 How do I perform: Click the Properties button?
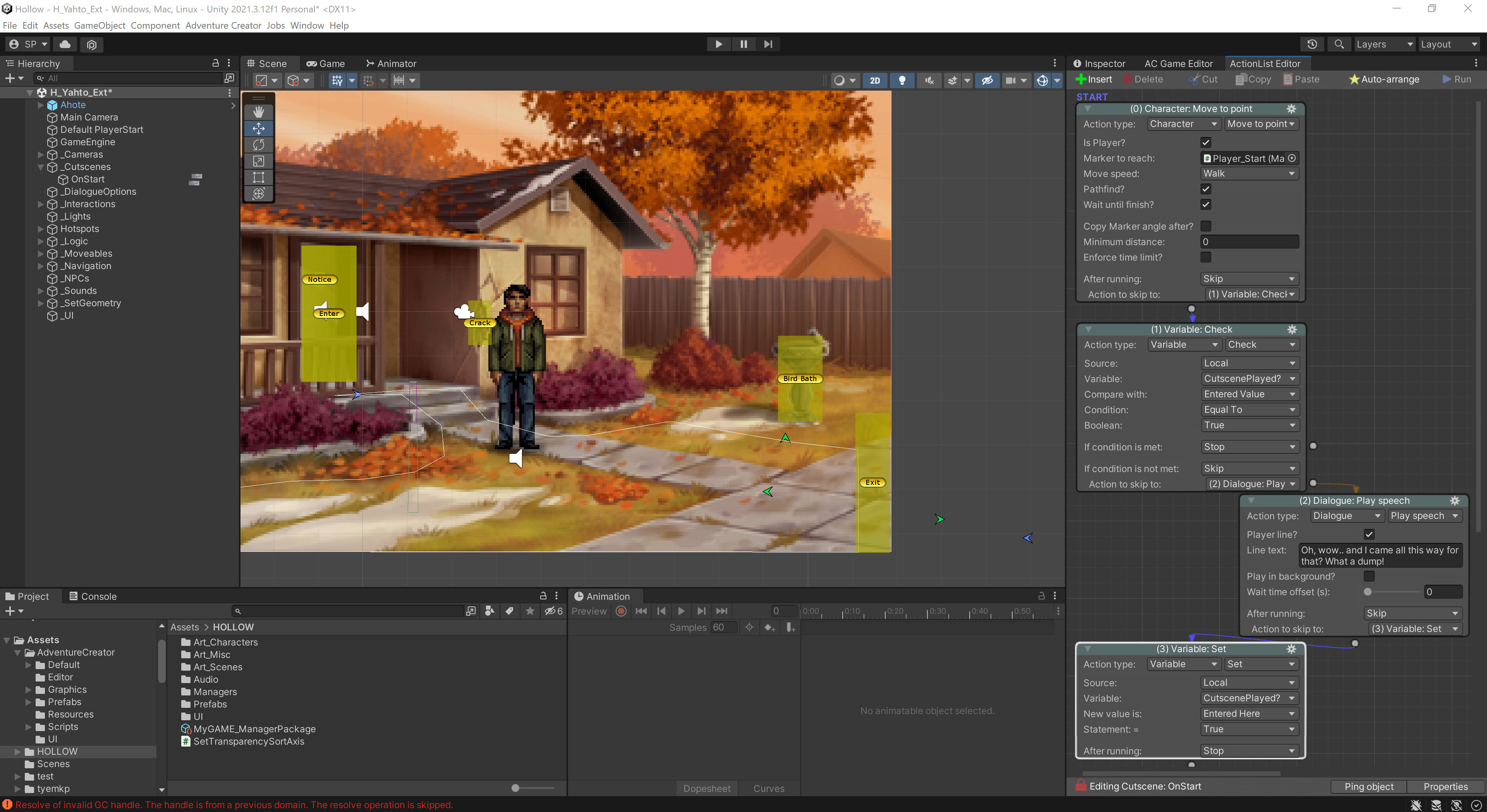point(1445,786)
